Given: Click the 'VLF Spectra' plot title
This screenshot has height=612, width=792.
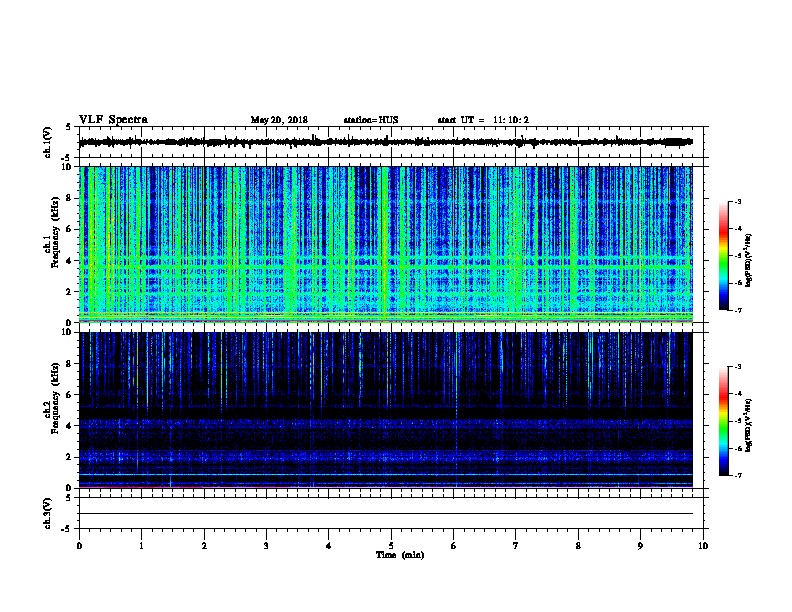Looking at the screenshot, I should coord(113,120).
